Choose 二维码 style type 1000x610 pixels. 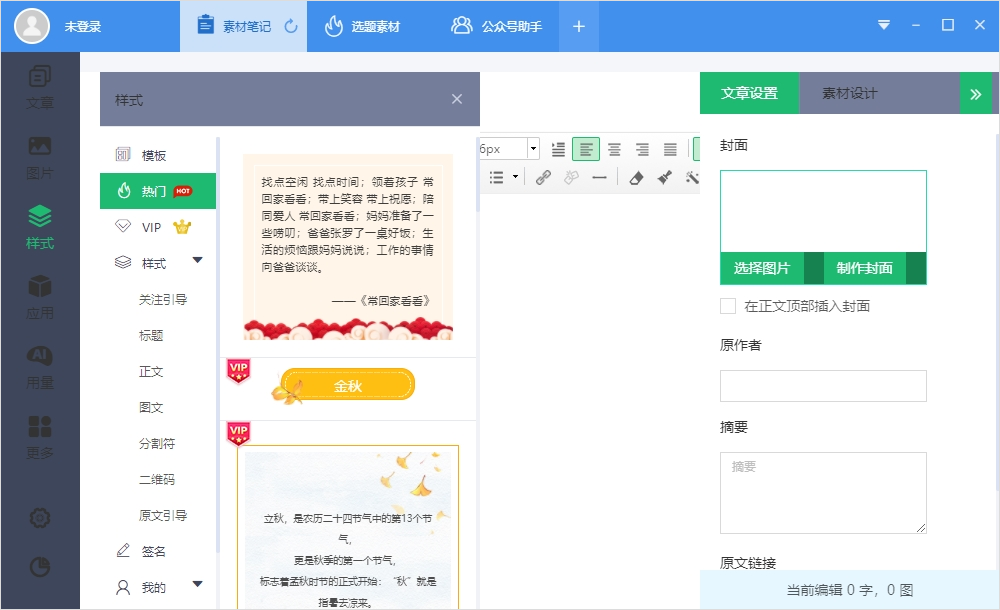point(157,479)
